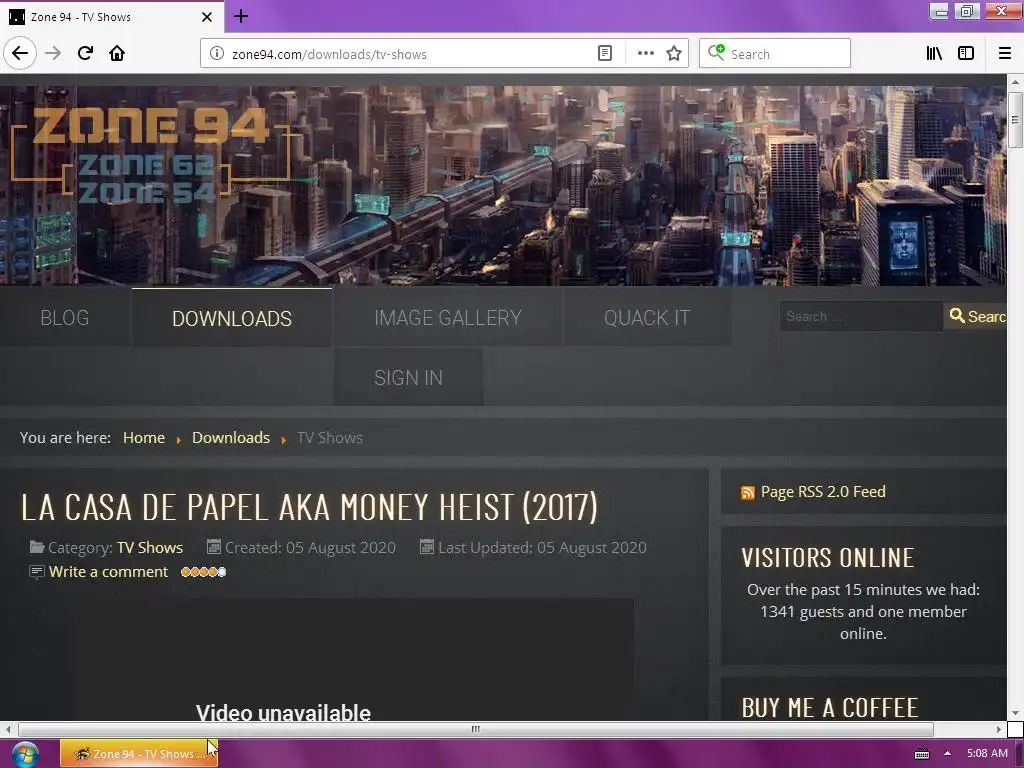Click the grayed TV Shows breadcrumb text
Image resolution: width=1024 pixels, height=768 pixels.
330,438
